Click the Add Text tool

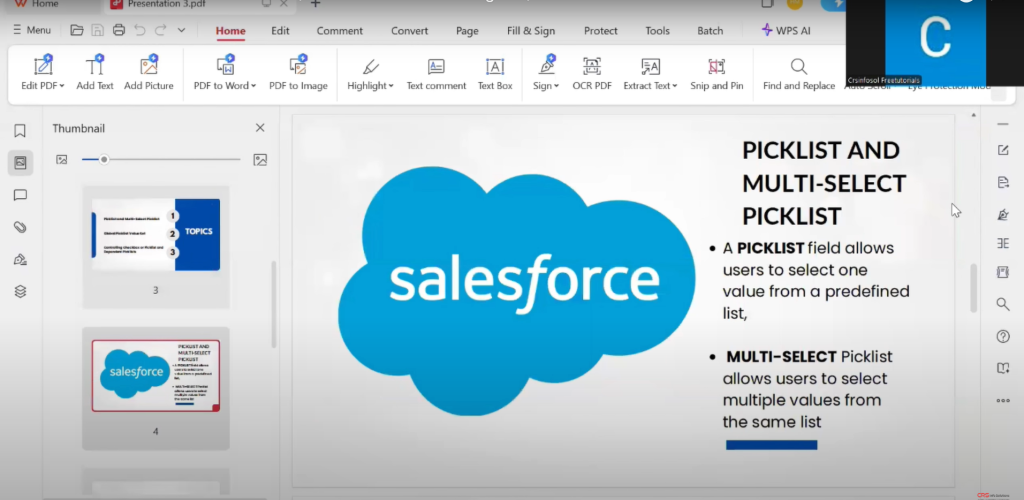95,68
